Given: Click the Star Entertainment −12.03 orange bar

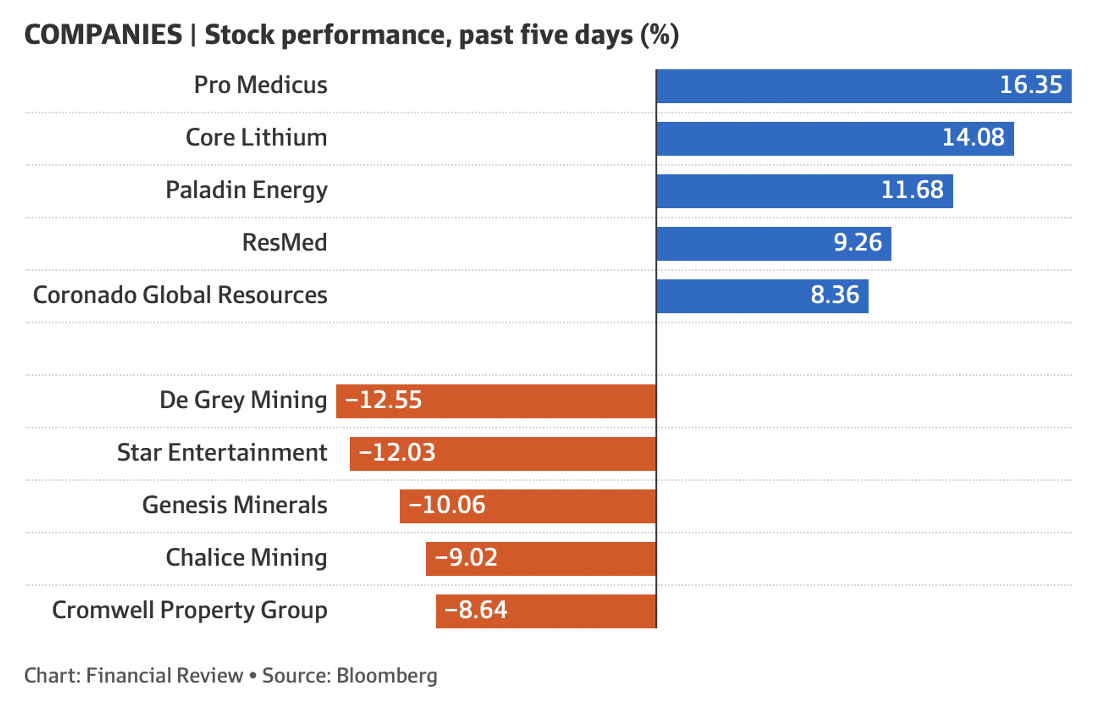Looking at the screenshot, I should 503,453.
